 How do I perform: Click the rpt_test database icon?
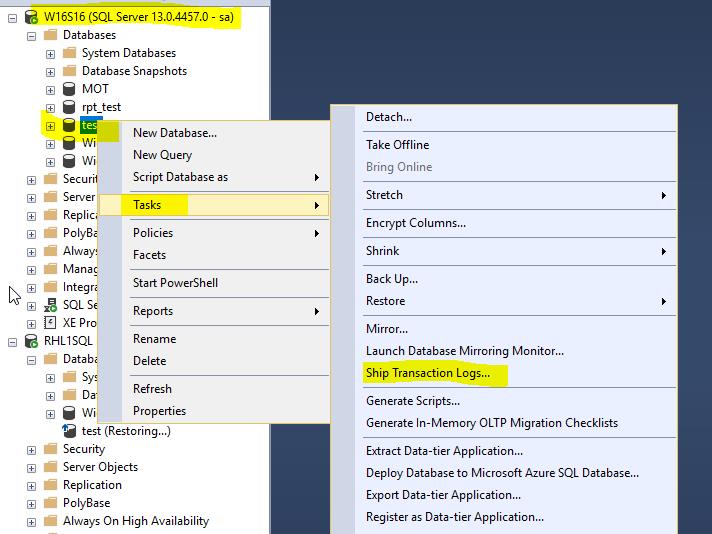tap(69, 107)
